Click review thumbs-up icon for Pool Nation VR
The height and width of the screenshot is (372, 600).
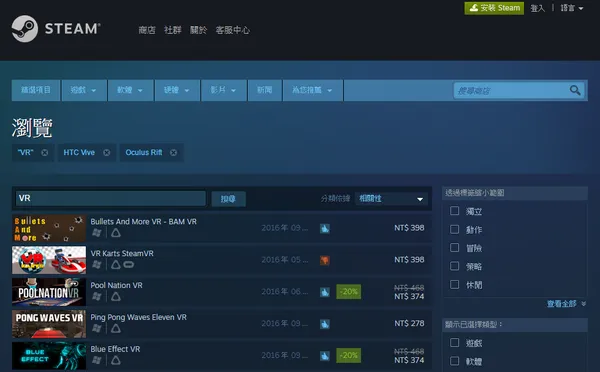[324, 292]
